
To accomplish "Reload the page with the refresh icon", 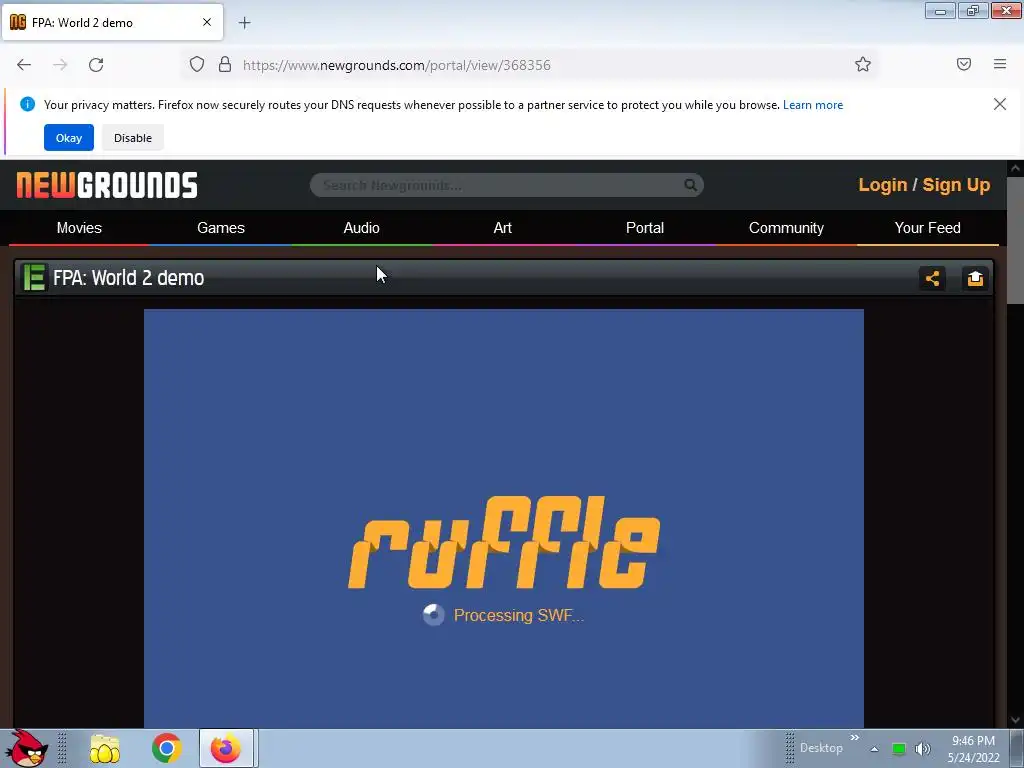I will (96, 65).
